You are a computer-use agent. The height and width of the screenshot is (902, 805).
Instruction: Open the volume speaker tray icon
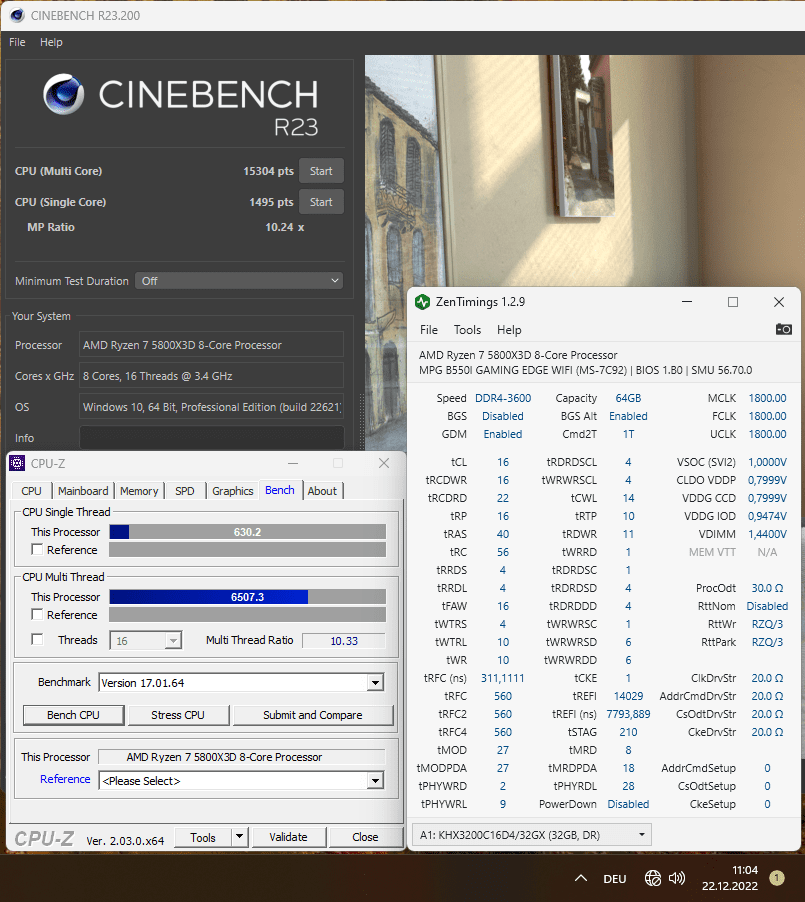(677, 878)
